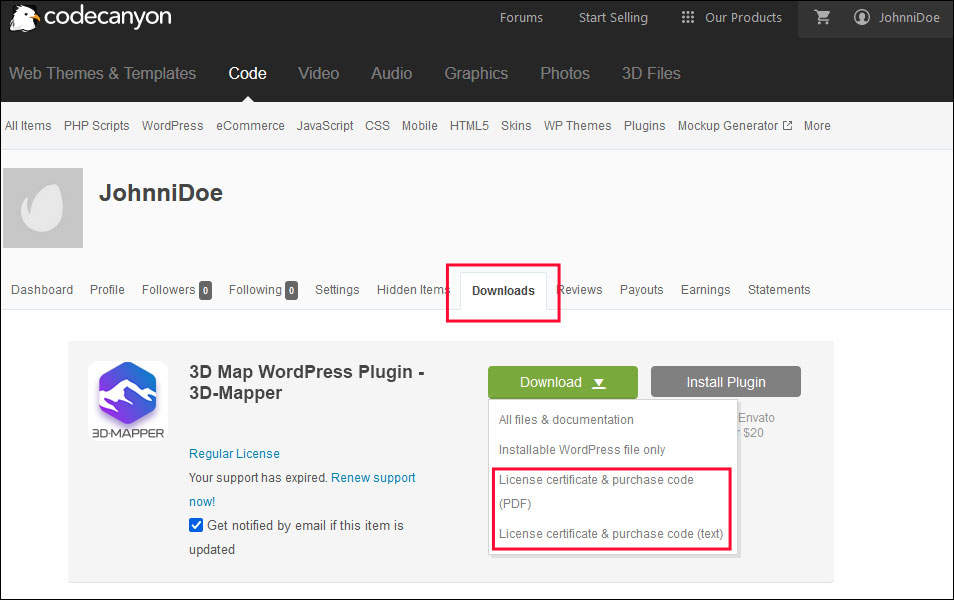Go to Web Themes & Templates
Image resolution: width=954 pixels, height=600 pixels.
tap(102, 74)
